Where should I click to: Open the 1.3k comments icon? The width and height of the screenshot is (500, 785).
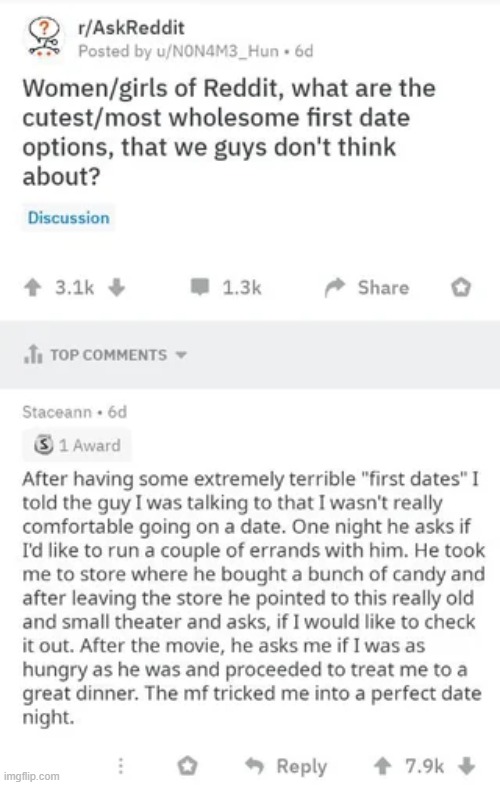(200, 287)
